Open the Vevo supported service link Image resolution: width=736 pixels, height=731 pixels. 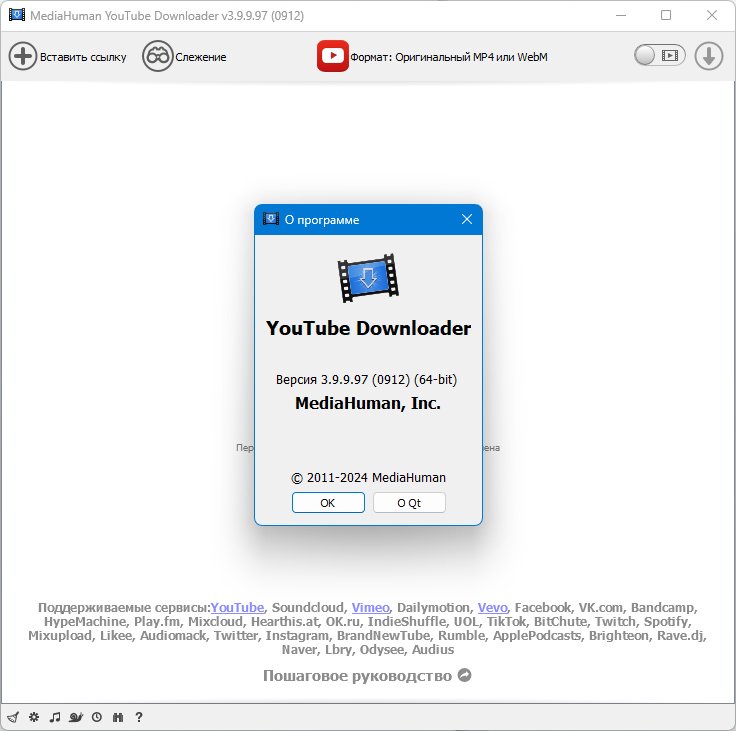492,608
